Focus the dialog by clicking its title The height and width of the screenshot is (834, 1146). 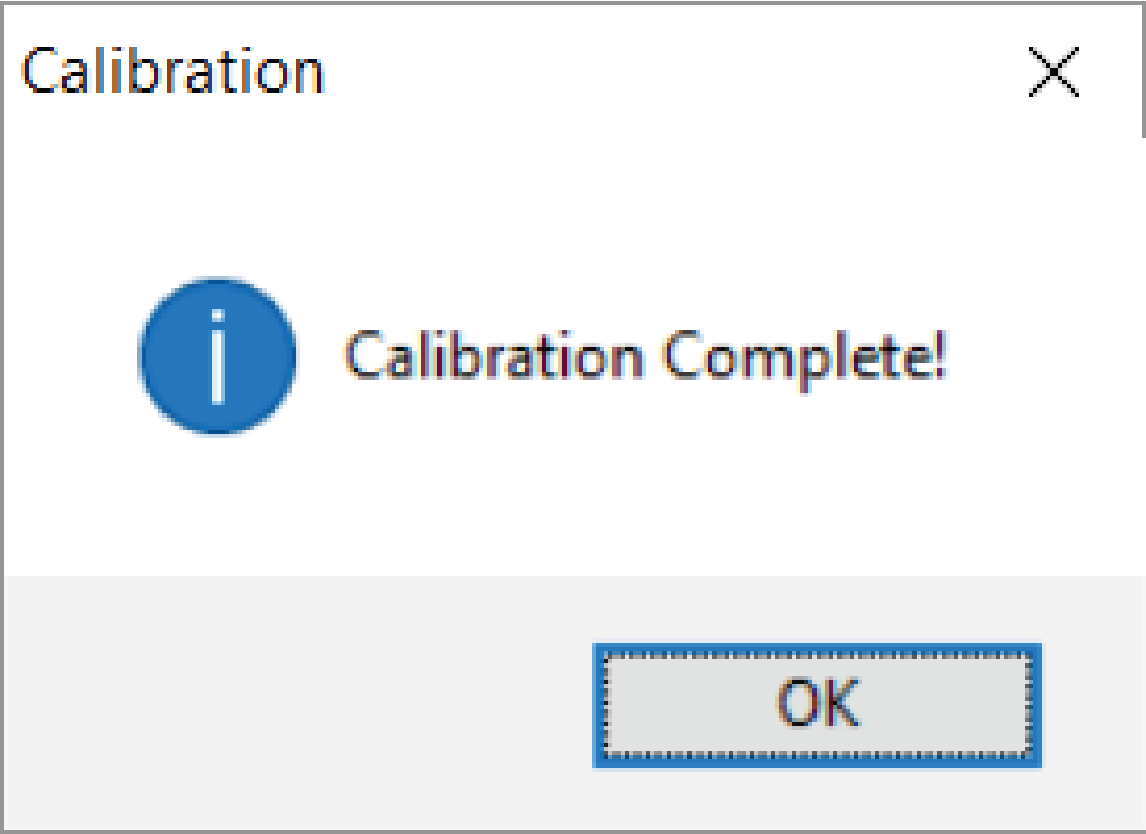tap(173, 72)
